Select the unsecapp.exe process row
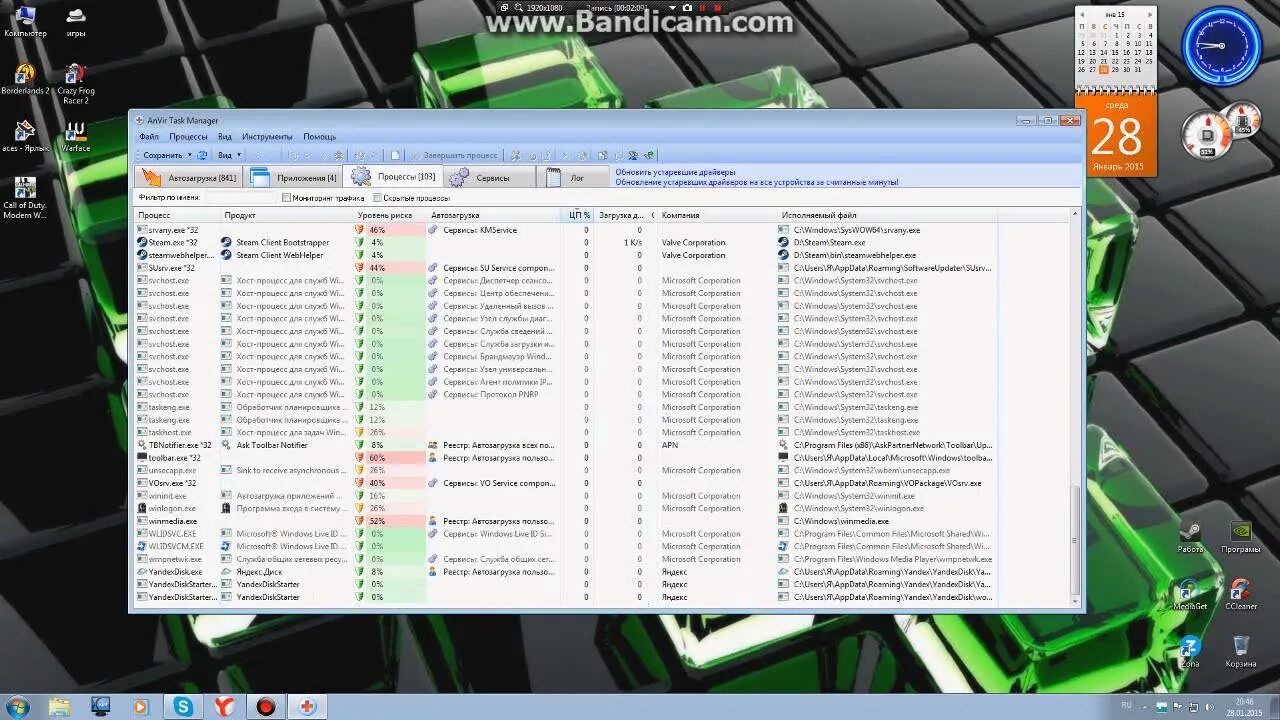The height and width of the screenshot is (720, 1280). coord(566,470)
